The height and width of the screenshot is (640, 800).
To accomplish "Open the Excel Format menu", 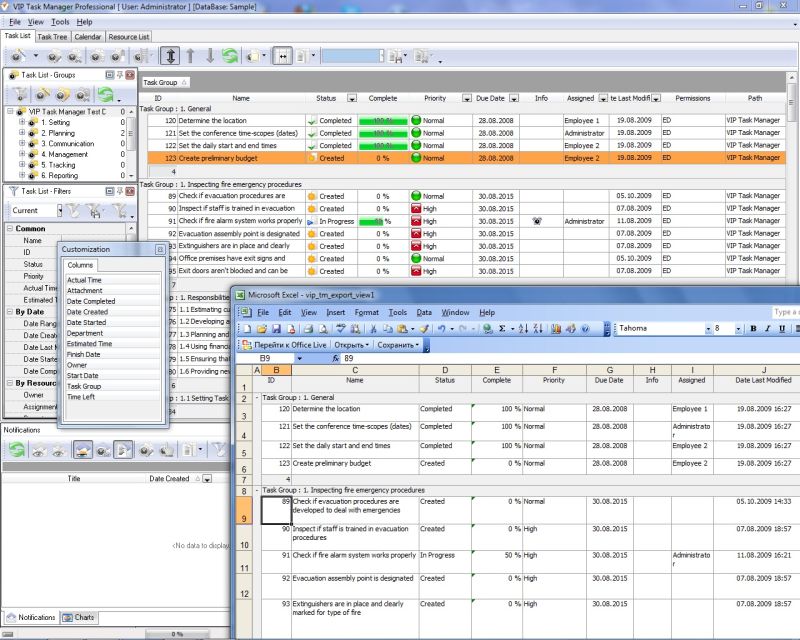I will [x=366, y=312].
